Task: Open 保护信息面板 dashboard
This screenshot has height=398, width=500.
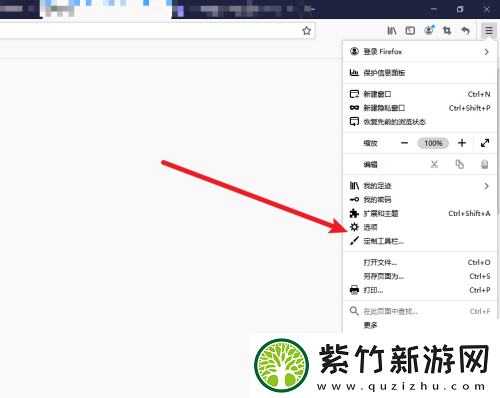Action: pos(419,73)
